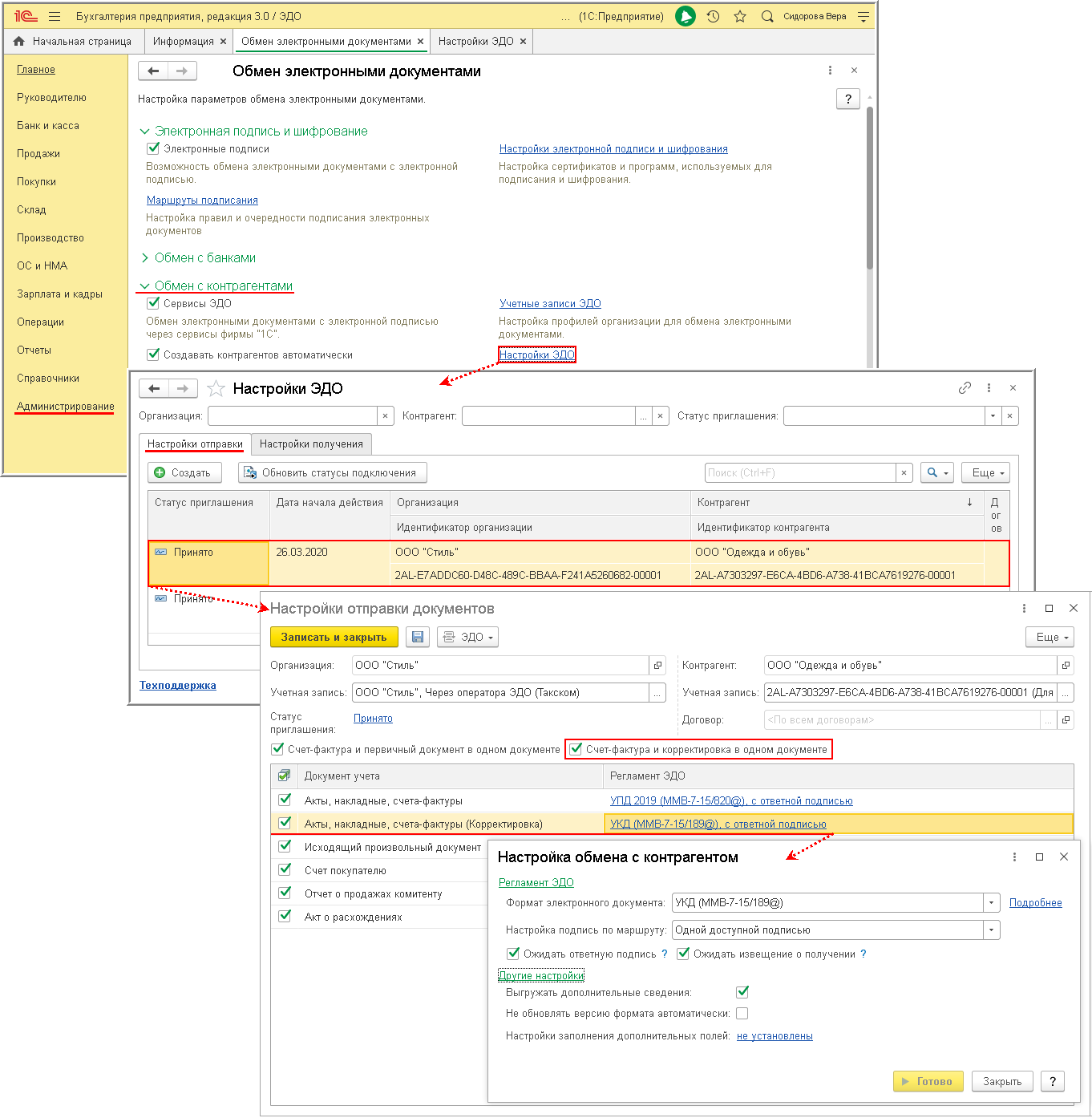
Task: Click Поиск (Ctrl+F) search field
Action: pos(800,473)
